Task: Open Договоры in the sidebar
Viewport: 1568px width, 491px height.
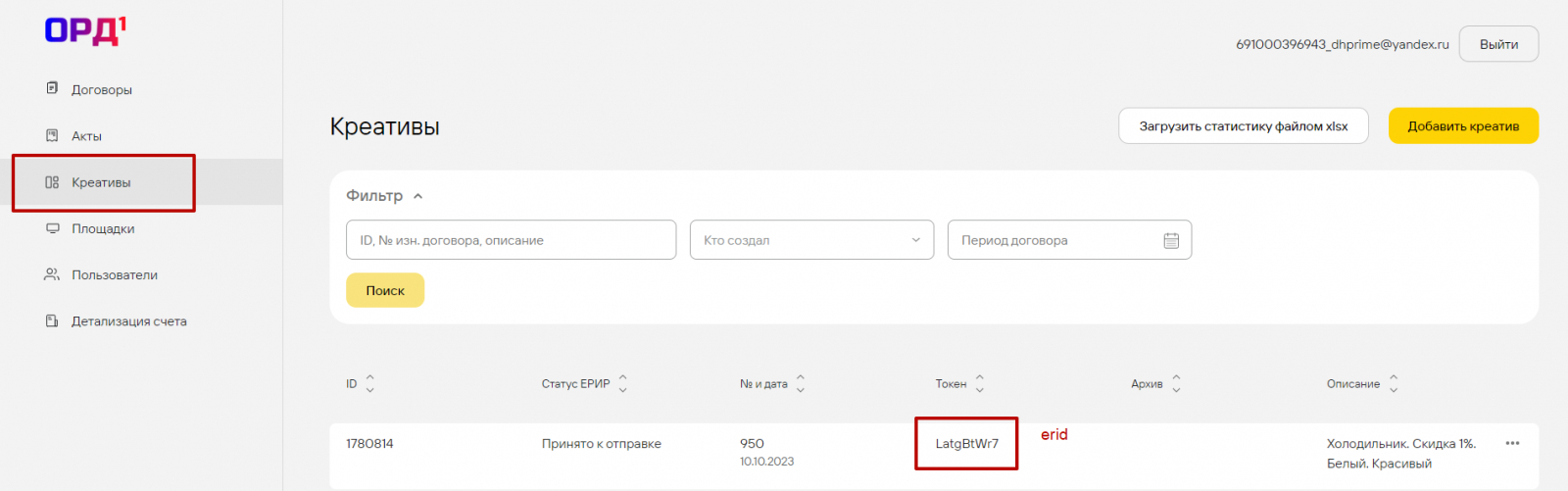Action: (102, 89)
